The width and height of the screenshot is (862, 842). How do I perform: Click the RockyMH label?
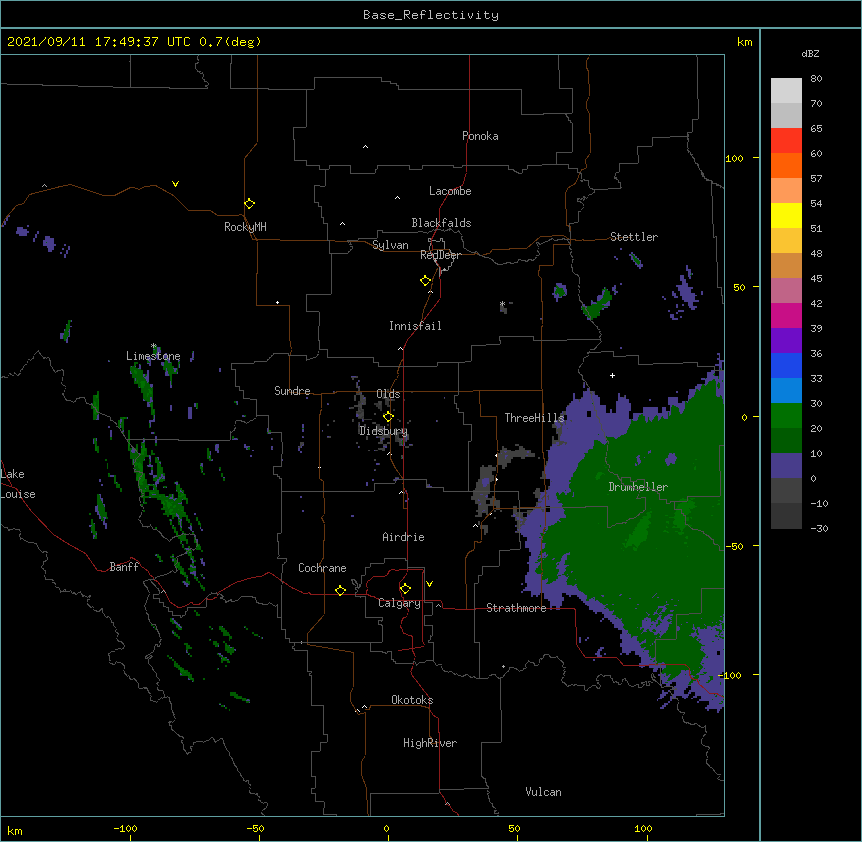245,227
